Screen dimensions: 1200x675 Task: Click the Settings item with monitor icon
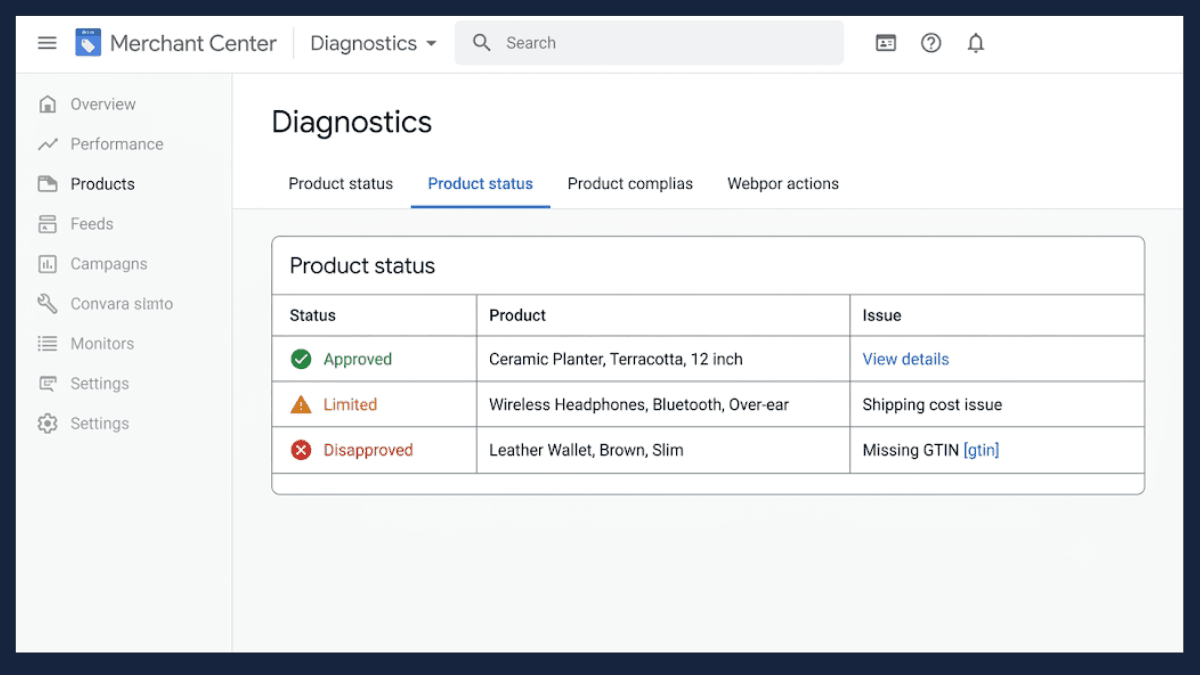tap(47, 384)
